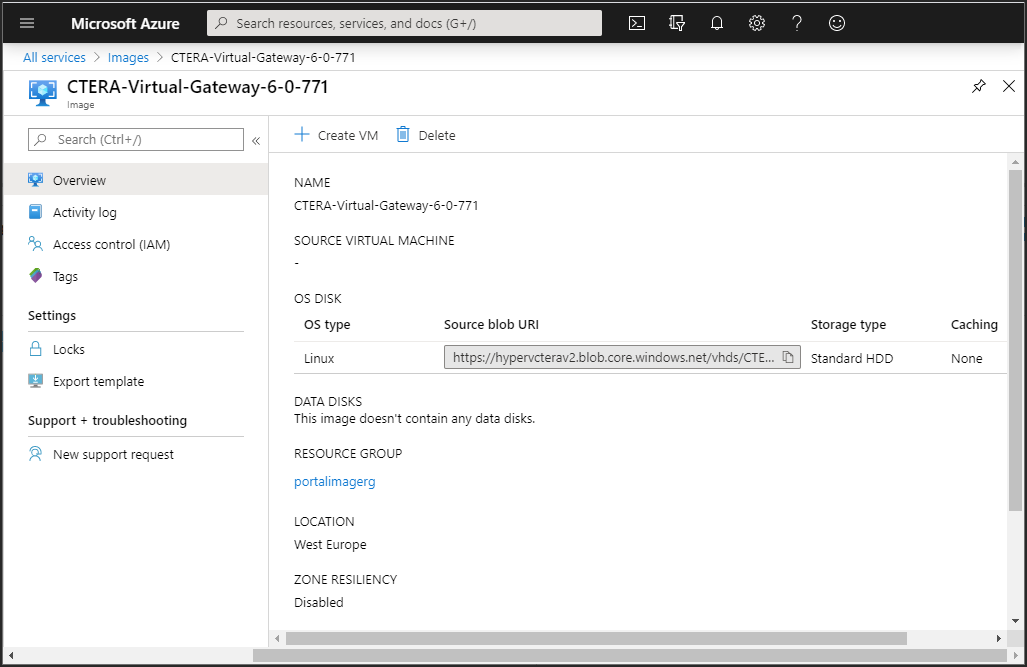Click the Standard HDD storage type cell
1027x667 pixels.
coord(851,358)
